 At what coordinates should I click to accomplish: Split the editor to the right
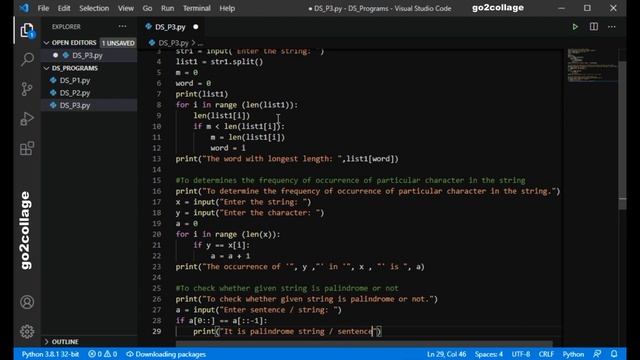coord(593,27)
